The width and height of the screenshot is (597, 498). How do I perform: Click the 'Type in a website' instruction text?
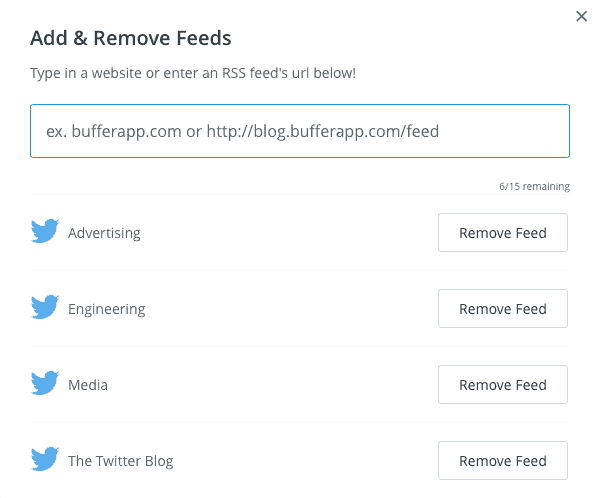193,73
